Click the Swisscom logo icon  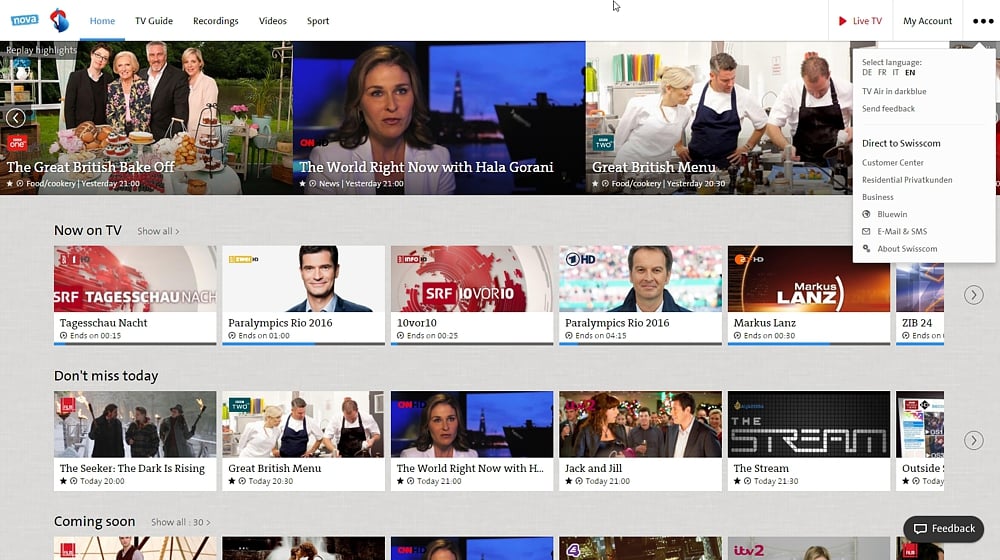tap(59, 20)
